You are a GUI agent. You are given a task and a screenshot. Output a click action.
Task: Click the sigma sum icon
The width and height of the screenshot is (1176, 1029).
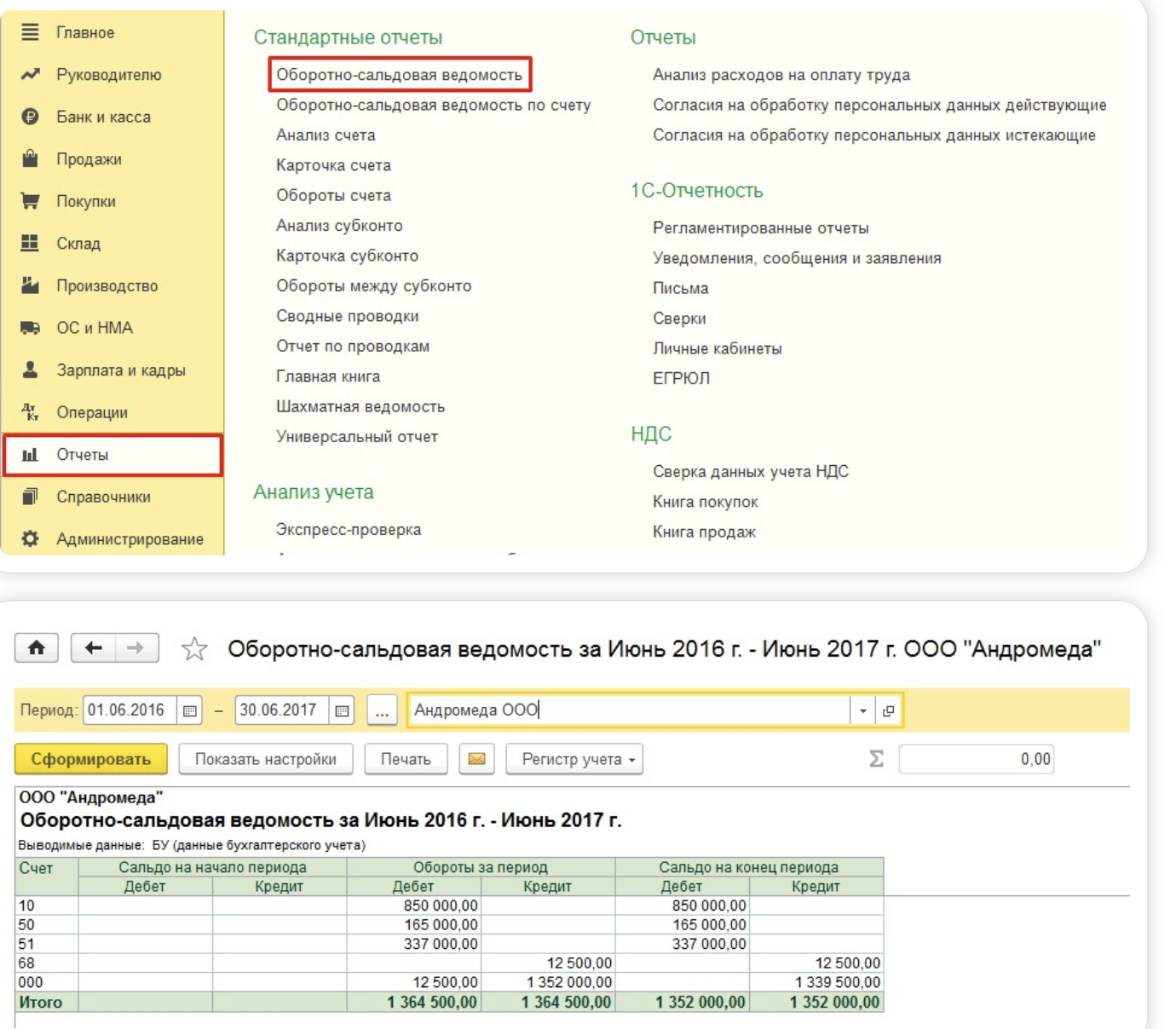876,759
